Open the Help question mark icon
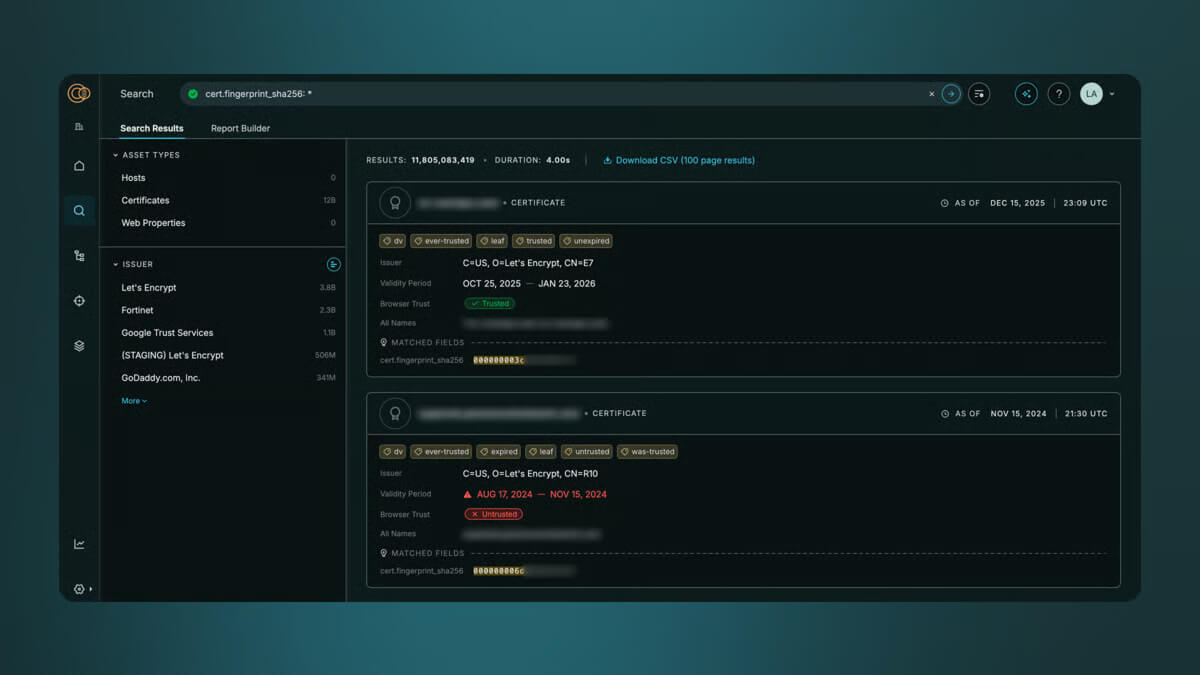The image size is (1200, 675). click(x=1059, y=93)
